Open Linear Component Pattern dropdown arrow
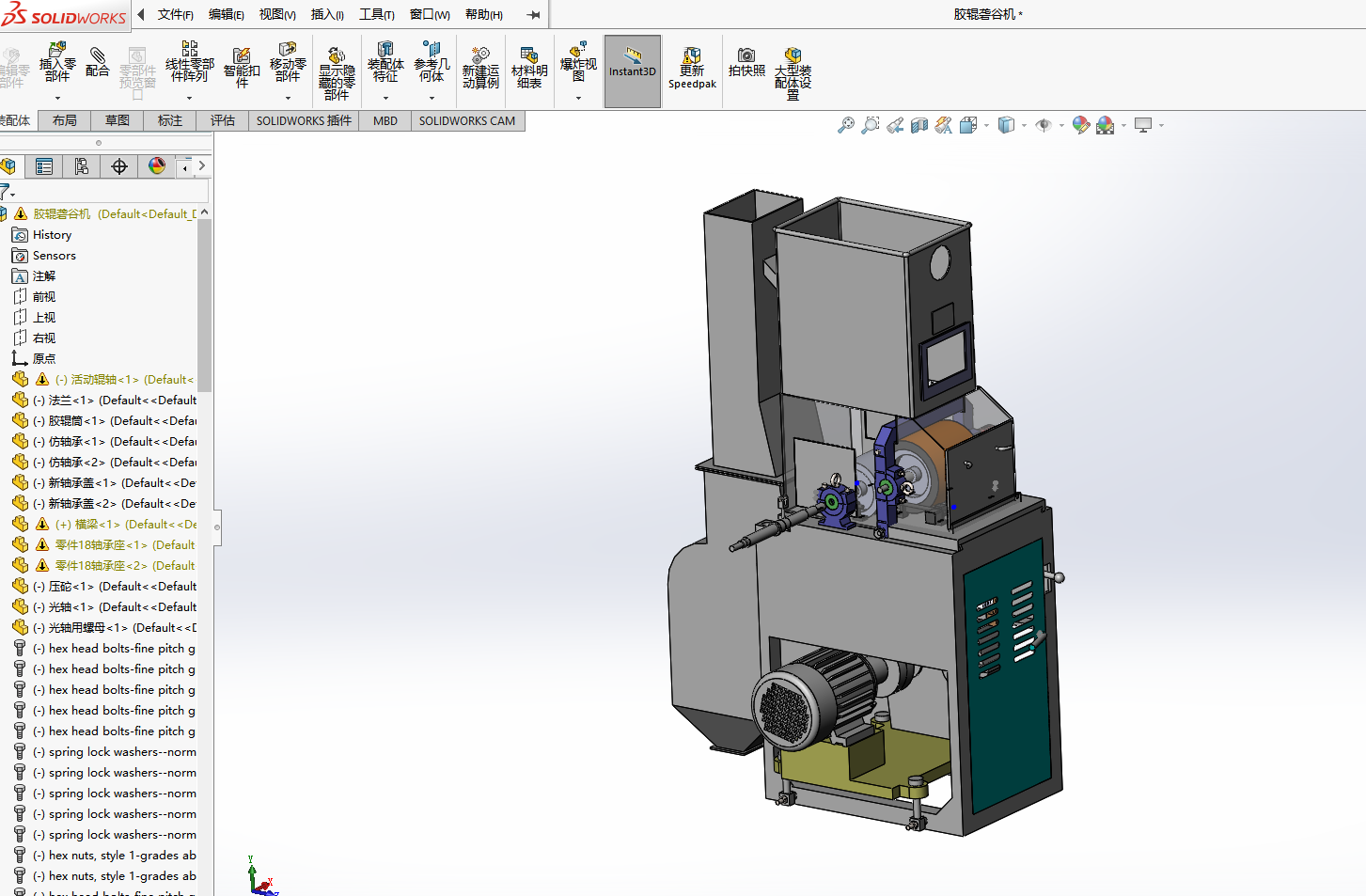The image size is (1366, 896). coord(190,98)
